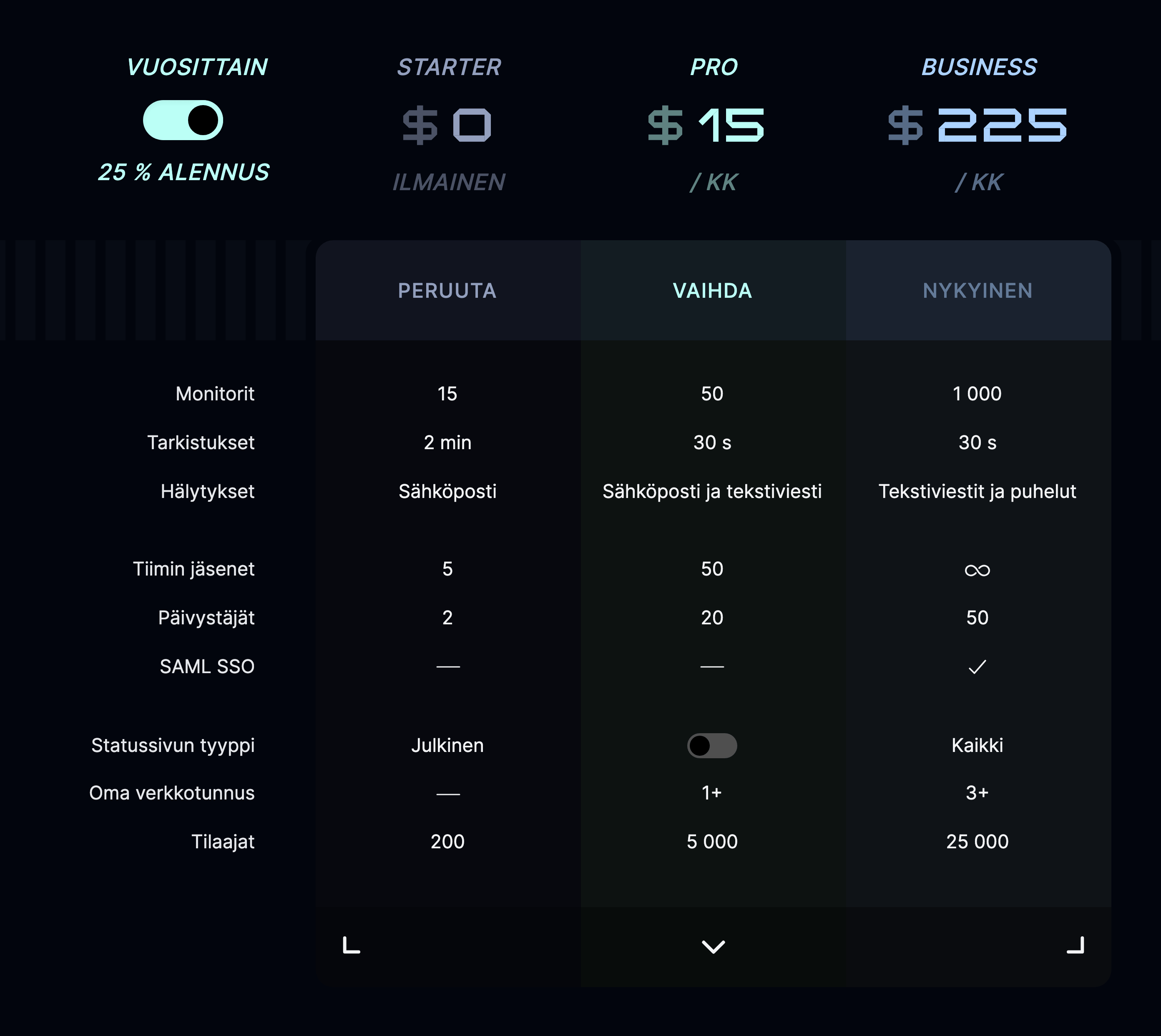The height and width of the screenshot is (1036, 1161).
Task: Select the Business plan heading
Action: [979, 67]
